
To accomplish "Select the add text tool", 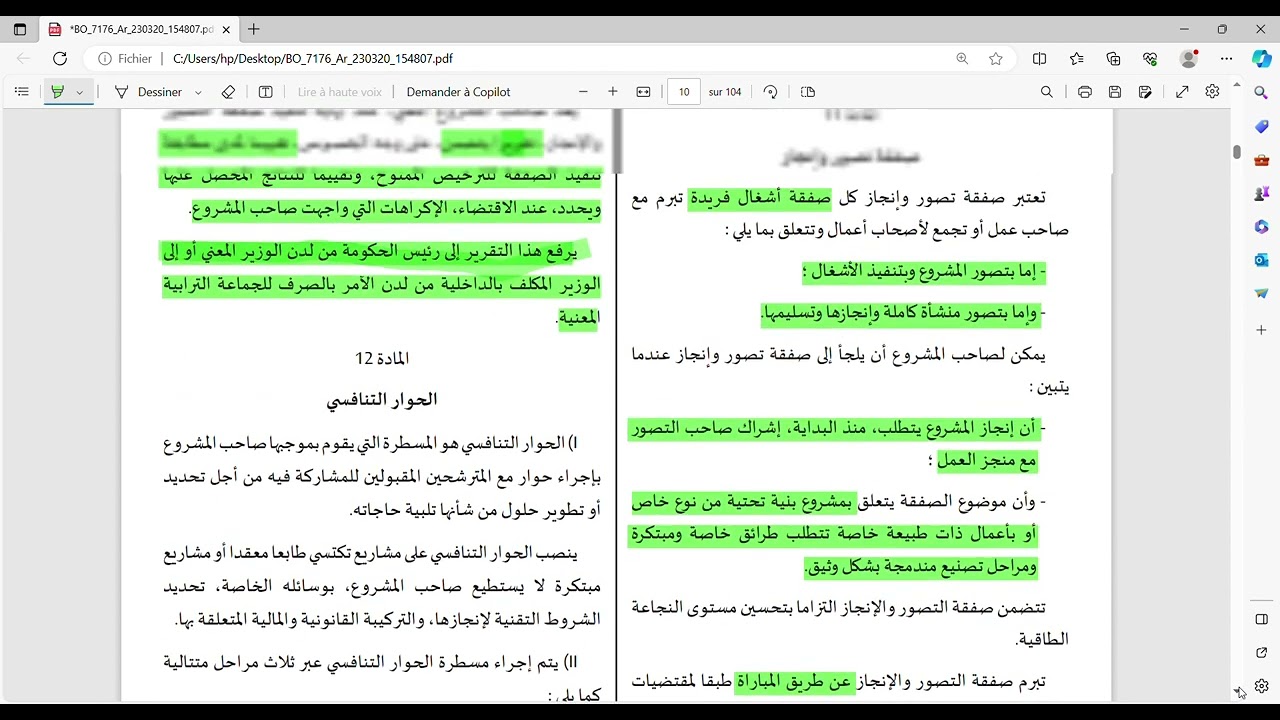I will pyautogui.click(x=265, y=92).
